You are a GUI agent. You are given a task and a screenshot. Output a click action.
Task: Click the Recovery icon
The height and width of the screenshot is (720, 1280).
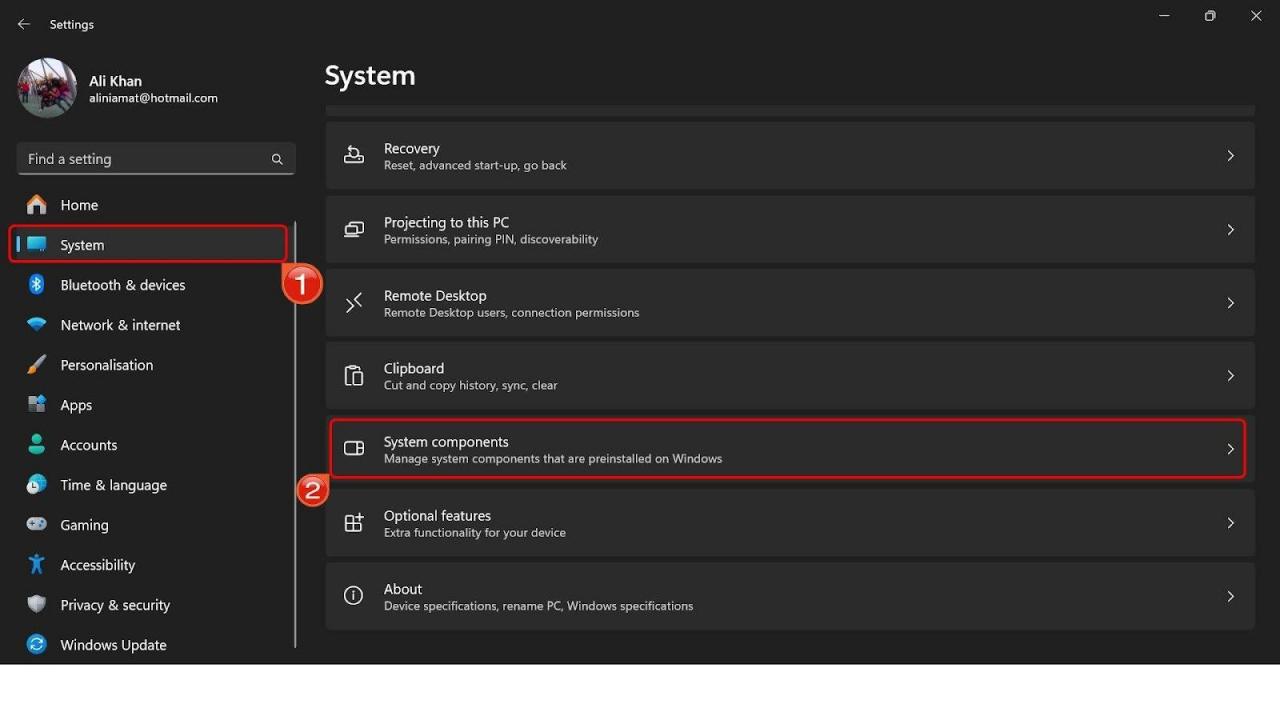(x=354, y=156)
